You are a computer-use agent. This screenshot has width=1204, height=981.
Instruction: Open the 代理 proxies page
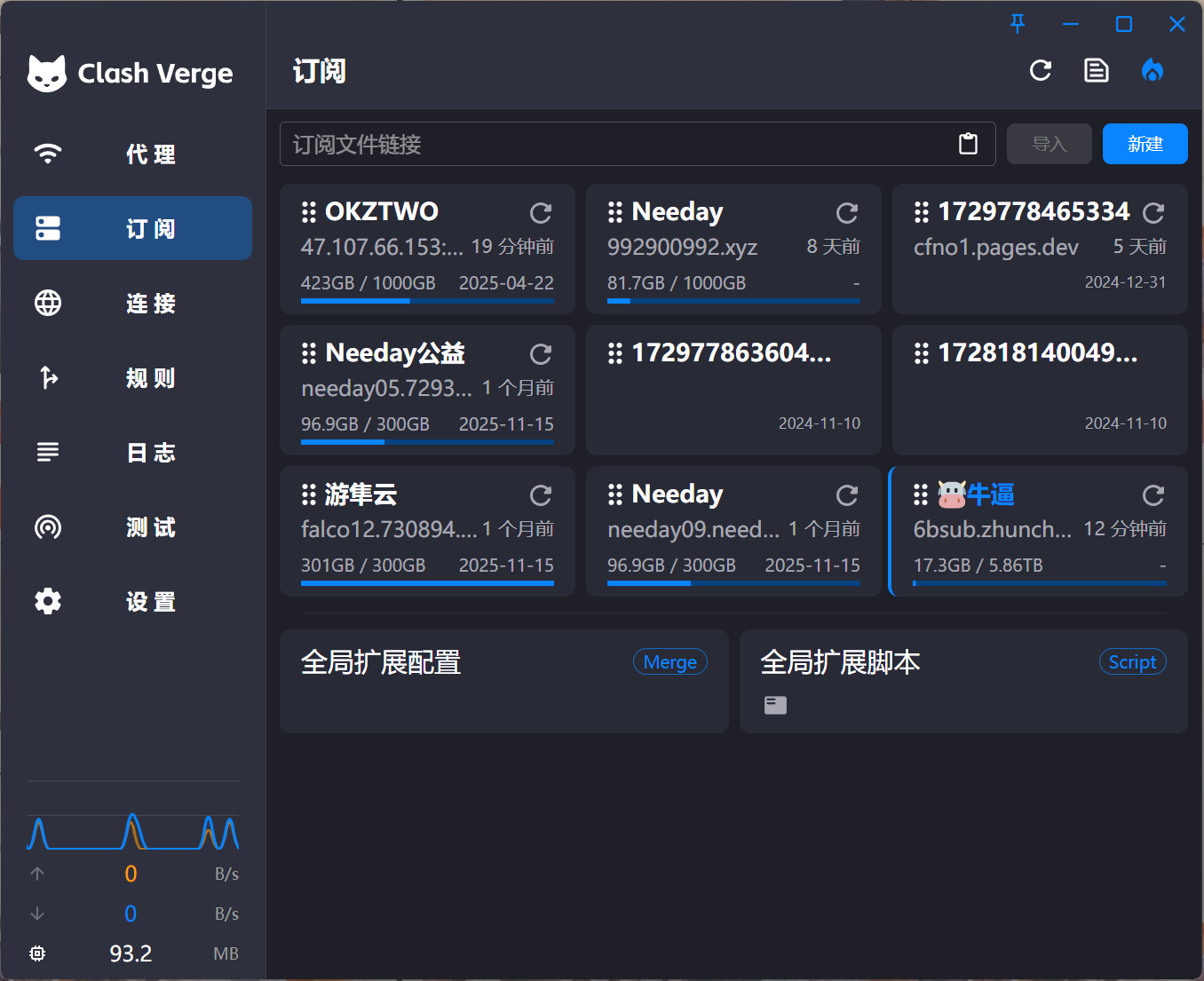(133, 154)
